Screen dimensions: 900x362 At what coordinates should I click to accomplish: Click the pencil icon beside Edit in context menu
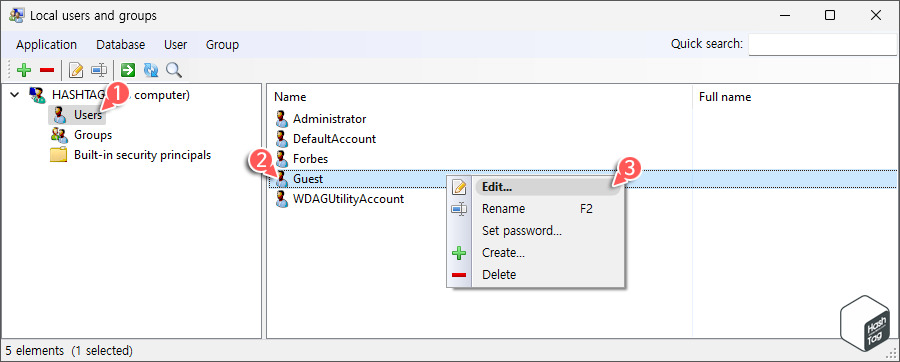[x=459, y=187]
